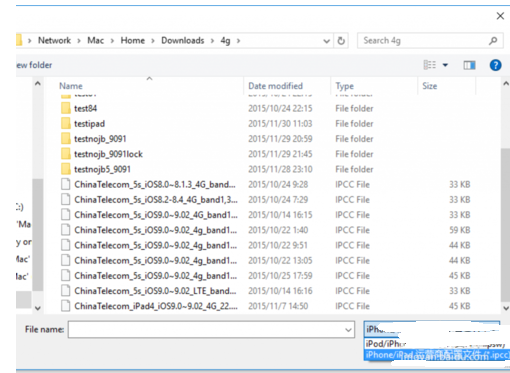Click the refresh icon beside the address bar
This screenshot has width=510, height=373.
pos(341,41)
